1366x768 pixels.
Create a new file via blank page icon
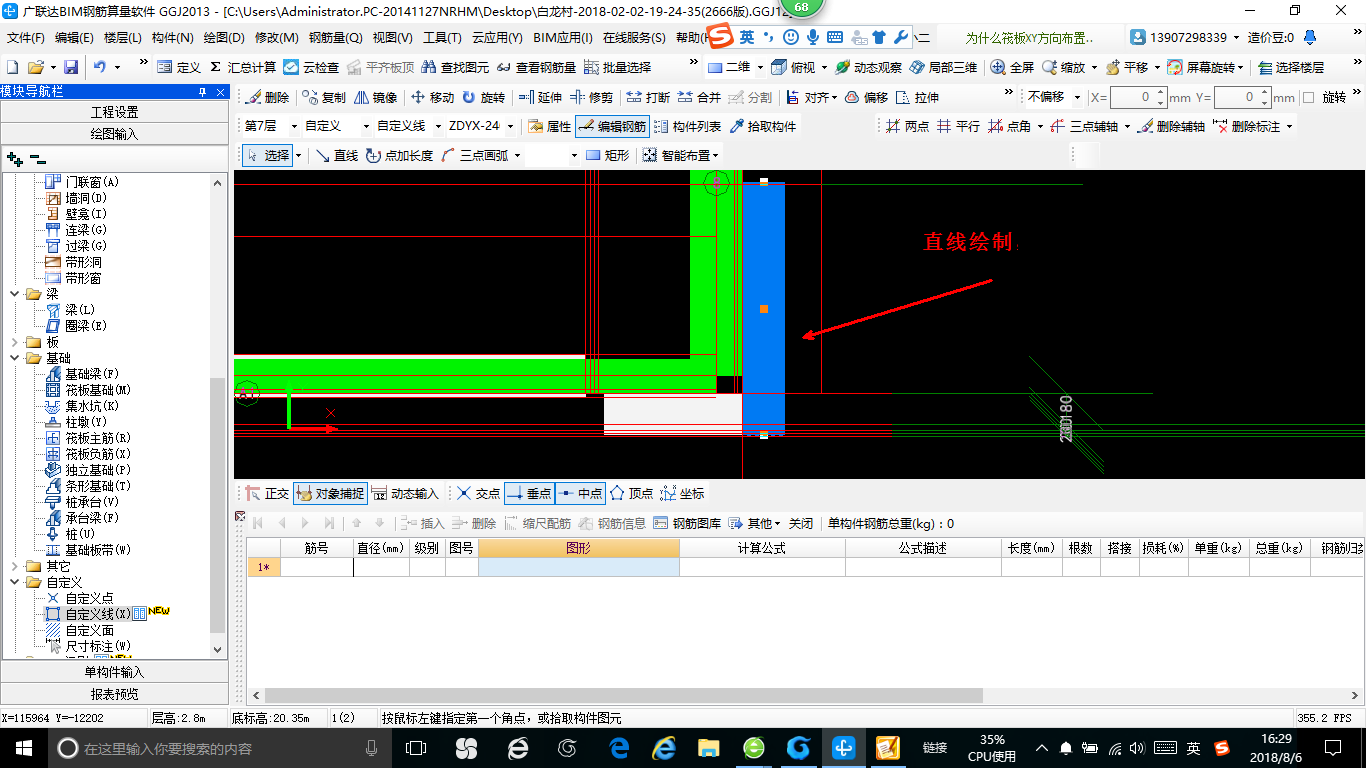[x=13, y=67]
